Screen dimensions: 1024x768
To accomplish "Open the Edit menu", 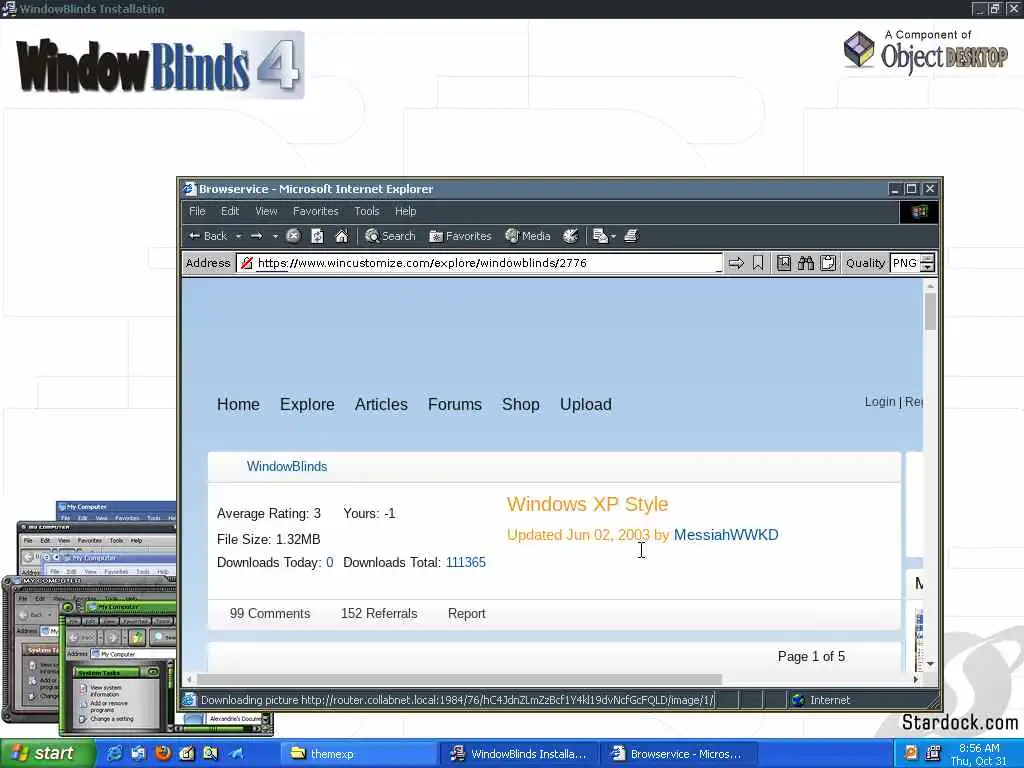I will [x=230, y=211].
